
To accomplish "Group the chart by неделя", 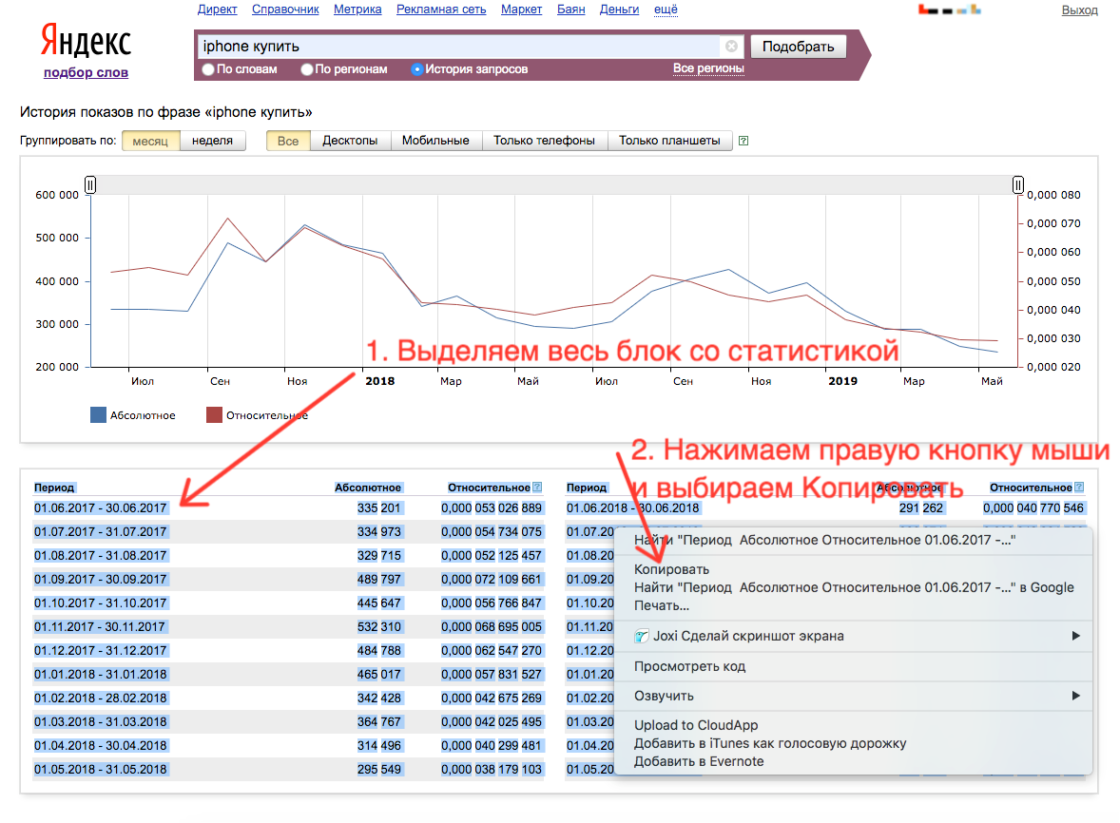I will 212,141.
